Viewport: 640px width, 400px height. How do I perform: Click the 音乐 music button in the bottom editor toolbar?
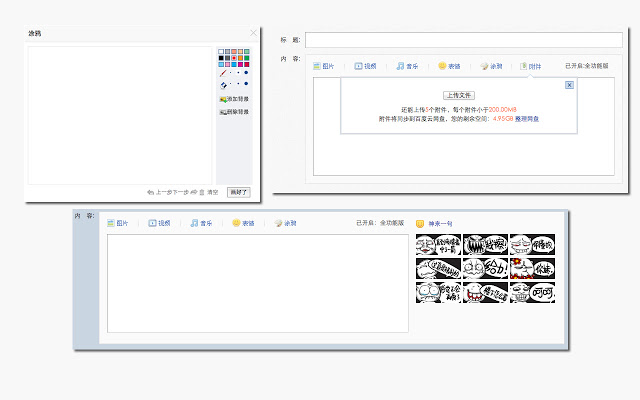pyautogui.click(x=201, y=223)
